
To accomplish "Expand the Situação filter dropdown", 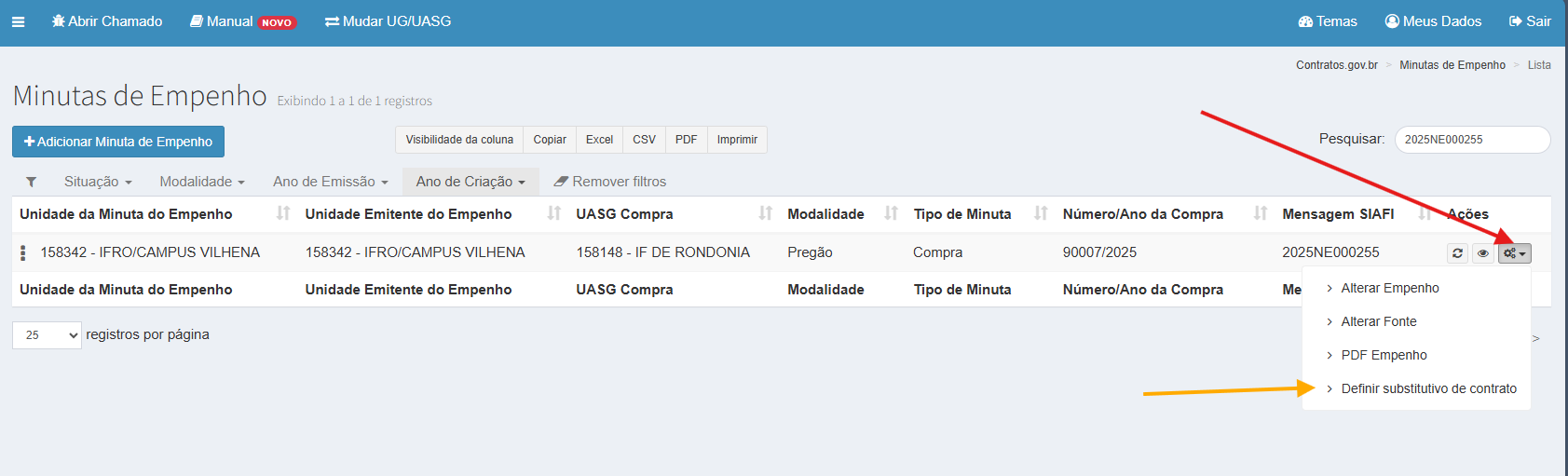I will [x=98, y=182].
